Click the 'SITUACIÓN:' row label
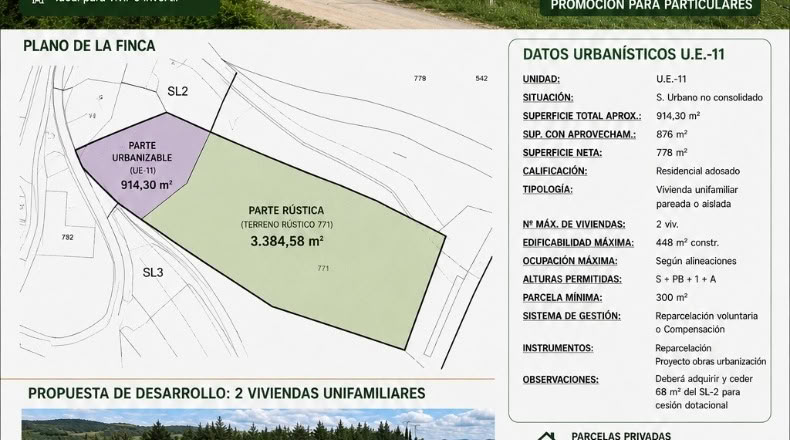 (548, 97)
